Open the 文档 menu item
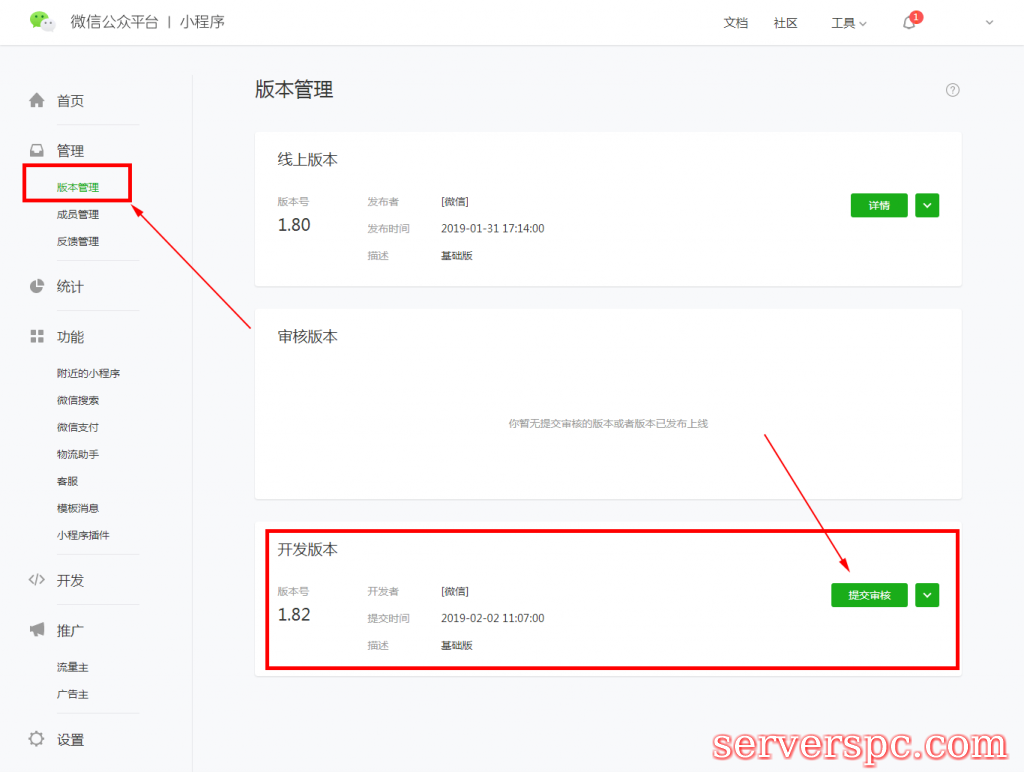 [736, 22]
